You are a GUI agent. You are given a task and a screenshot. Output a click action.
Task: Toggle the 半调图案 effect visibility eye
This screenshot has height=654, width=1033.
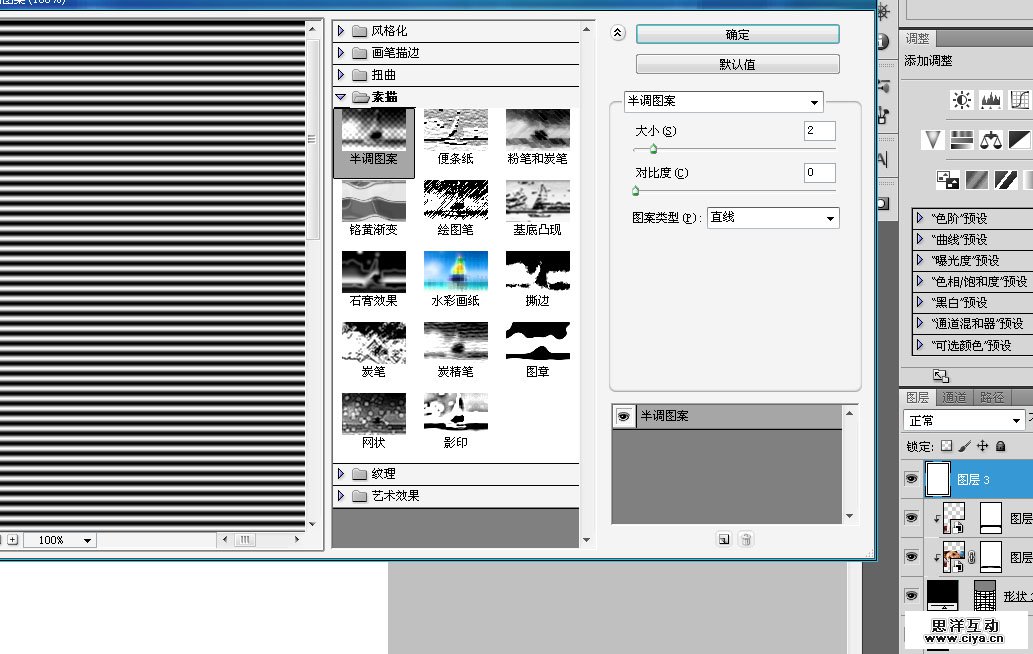click(622, 415)
